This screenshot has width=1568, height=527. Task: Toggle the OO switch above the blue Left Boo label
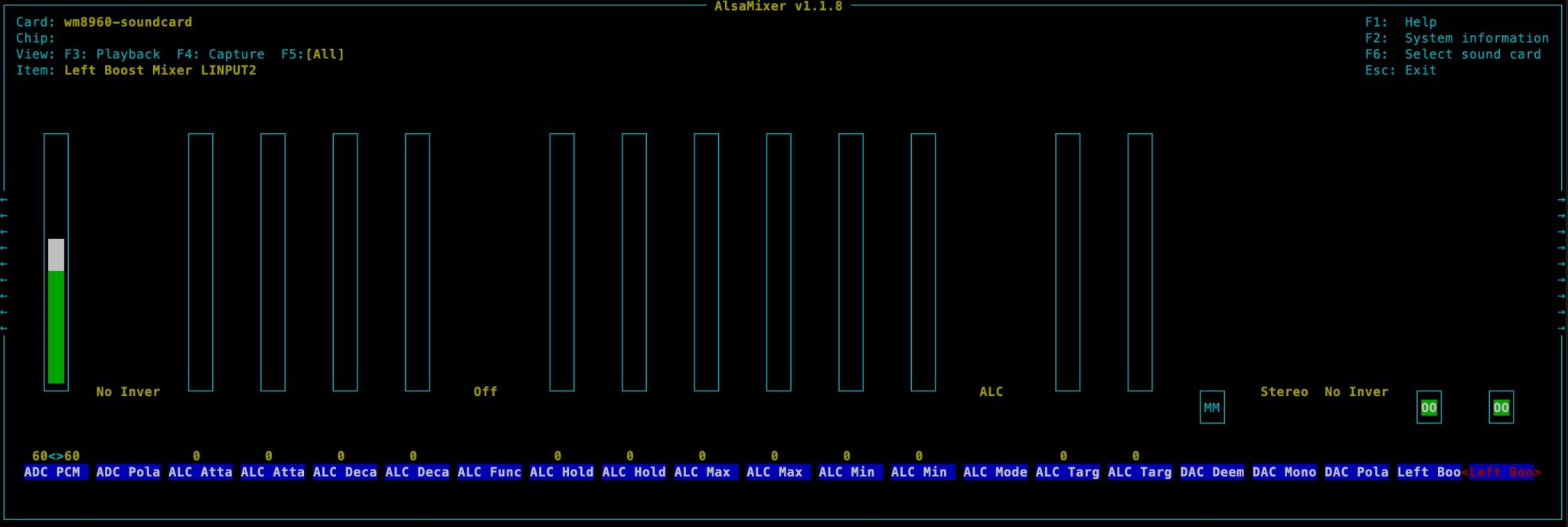pyautogui.click(x=1429, y=408)
